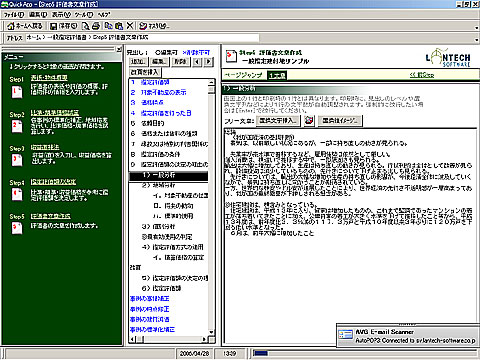Click the LANTECH Software logo
Viewport: 480px width, 360px height.
pos(448,58)
